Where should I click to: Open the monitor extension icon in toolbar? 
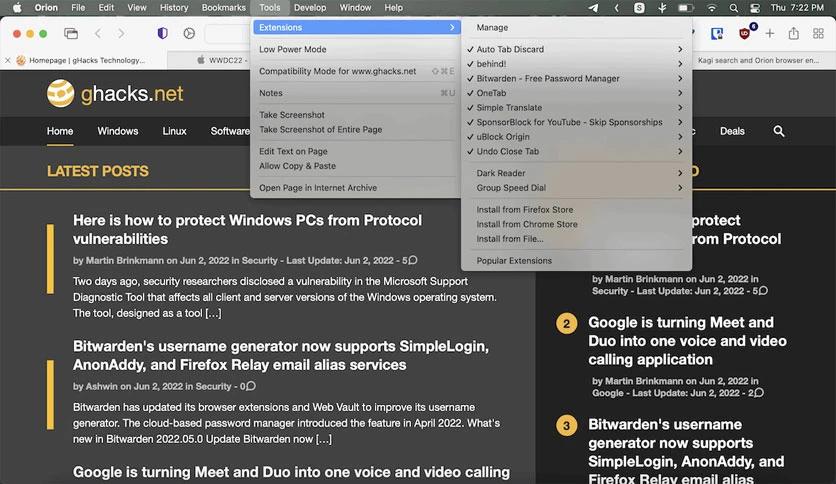(717, 34)
